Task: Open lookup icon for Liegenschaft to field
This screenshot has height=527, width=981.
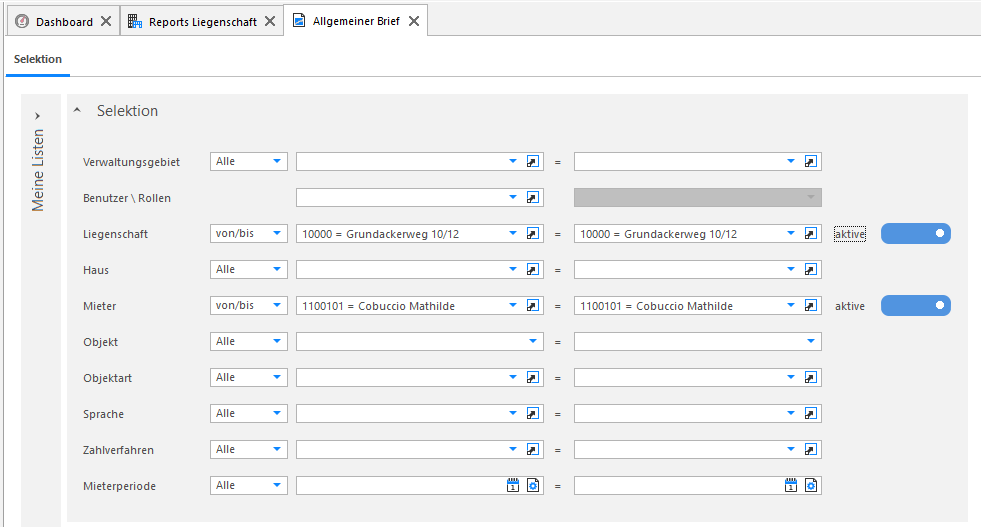Action: pos(810,233)
